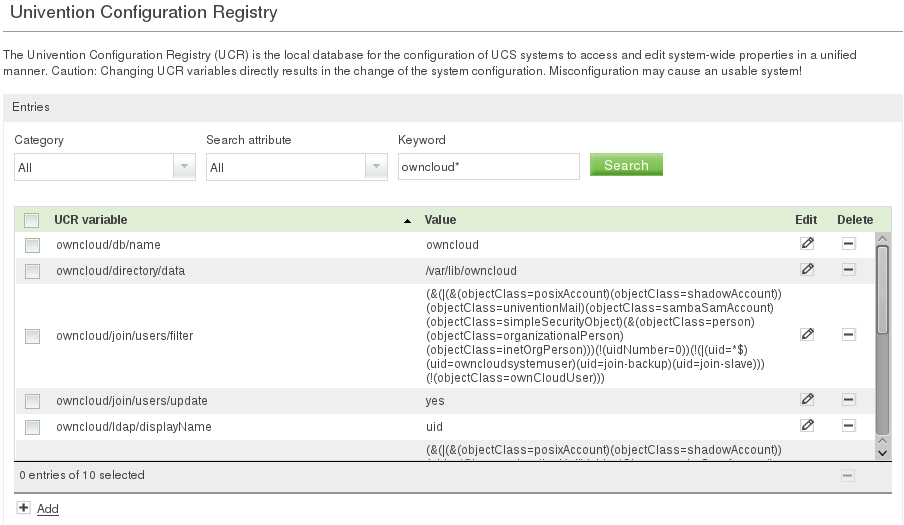Viewport: 904px width, 525px height.
Task: Select checkbox for owncloud/join/users/update
Action: [32, 401]
